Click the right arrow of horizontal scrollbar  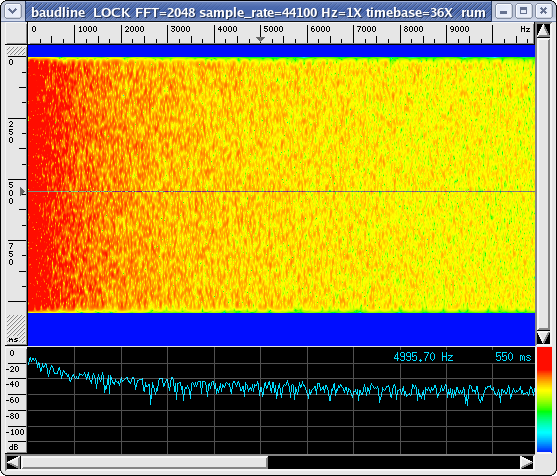[527, 463]
